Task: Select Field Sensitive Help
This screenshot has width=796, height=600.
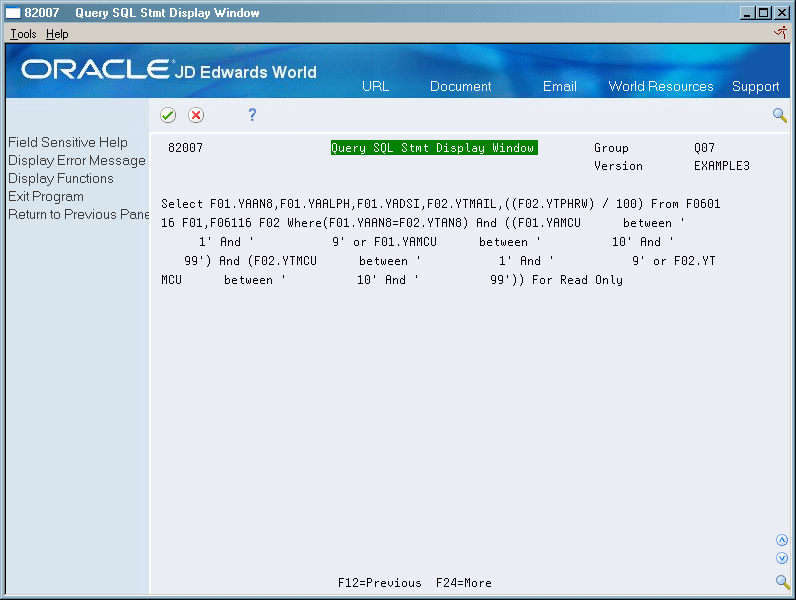Action: click(x=68, y=143)
